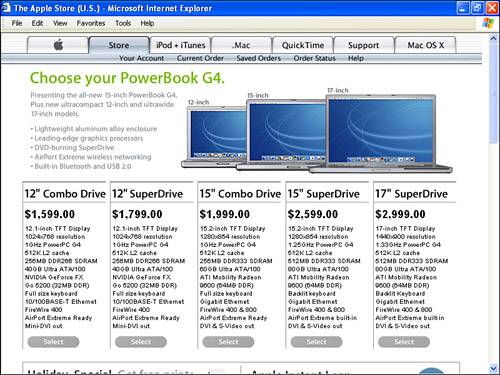Go to the QuickTime tab
This screenshot has width=500, height=375.
tap(303, 45)
